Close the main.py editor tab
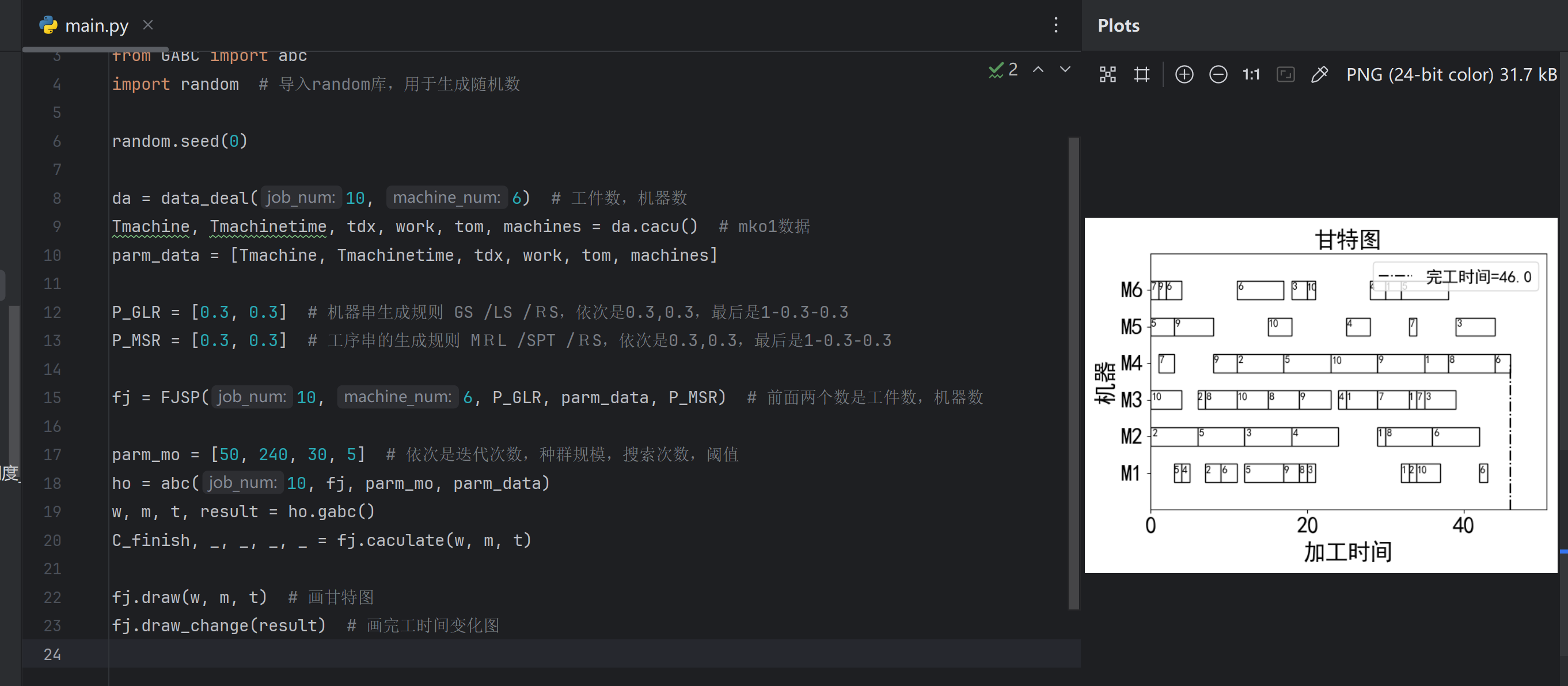1568x686 pixels. [x=148, y=25]
